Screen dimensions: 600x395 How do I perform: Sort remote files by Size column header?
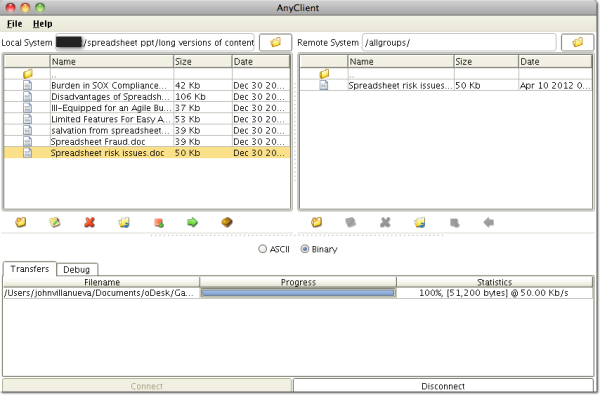point(486,62)
